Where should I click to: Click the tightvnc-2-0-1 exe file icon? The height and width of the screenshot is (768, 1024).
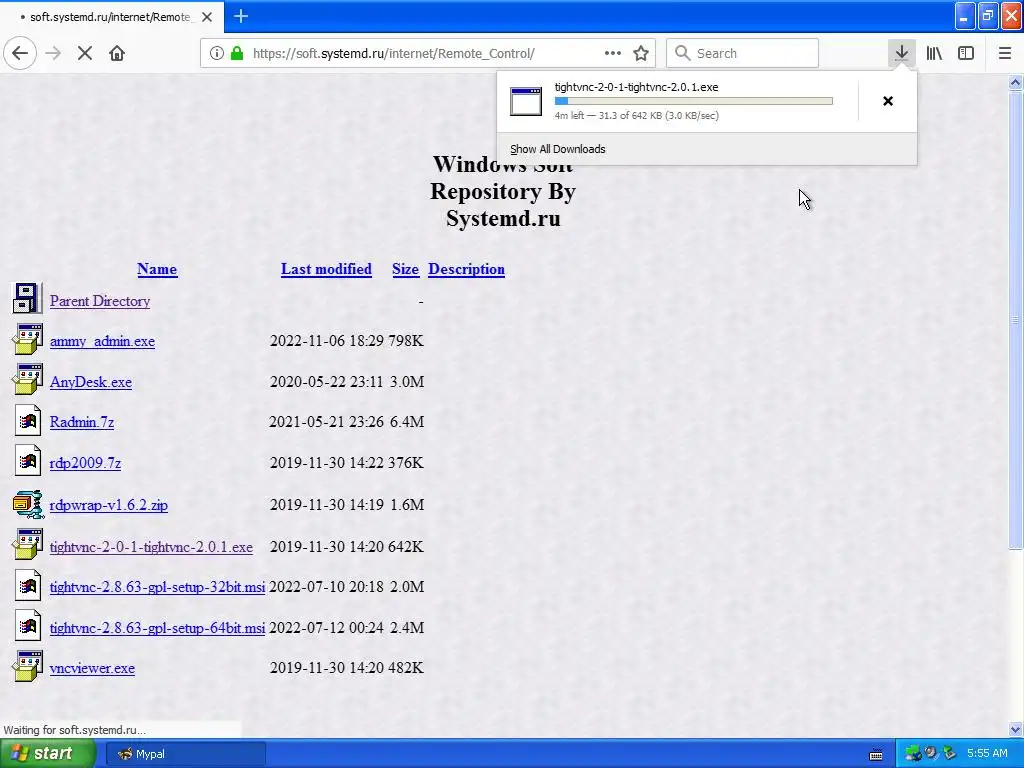[27, 544]
